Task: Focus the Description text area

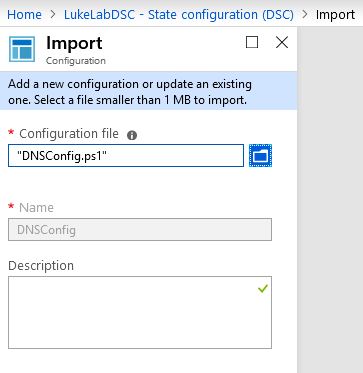Action: [140, 312]
